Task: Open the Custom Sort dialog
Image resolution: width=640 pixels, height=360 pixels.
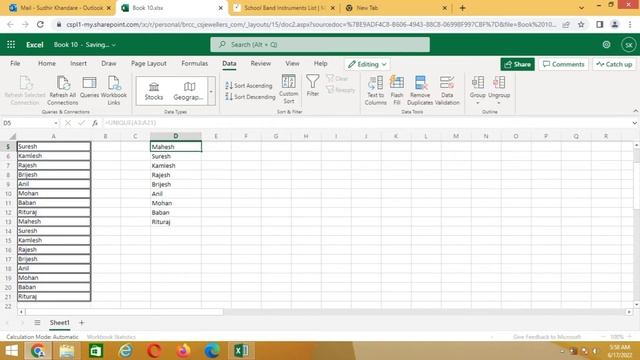Action: pyautogui.click(x=289, y=89)
